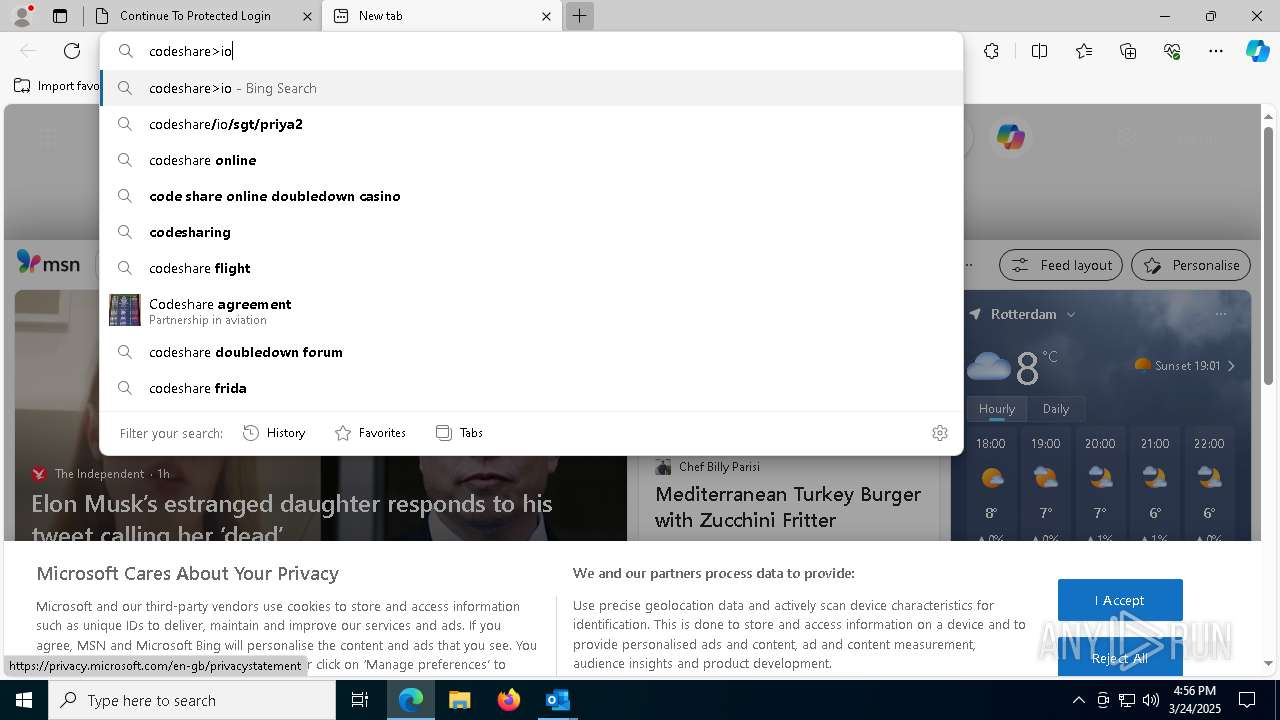
Task: Filter search by Favorites
Action: (370, 433)
